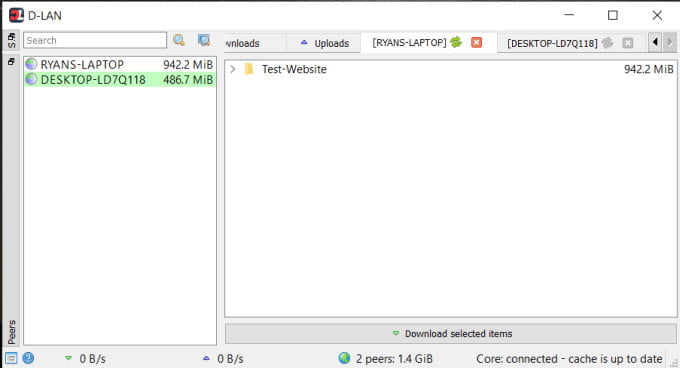This screenshot has height=368, width=680.
Task: Click the Download selected items button
Action: point(451,334)
